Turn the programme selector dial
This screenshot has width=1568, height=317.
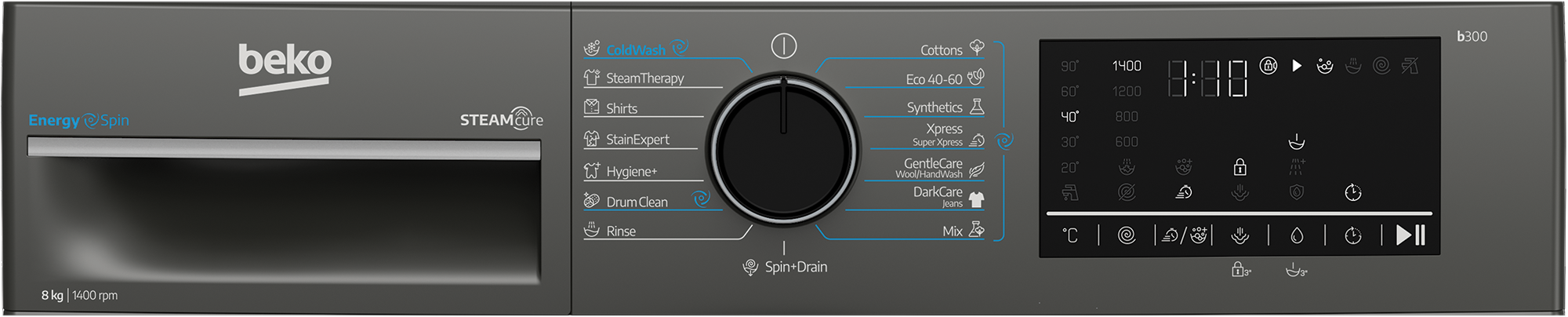click(x=783, y=150)
